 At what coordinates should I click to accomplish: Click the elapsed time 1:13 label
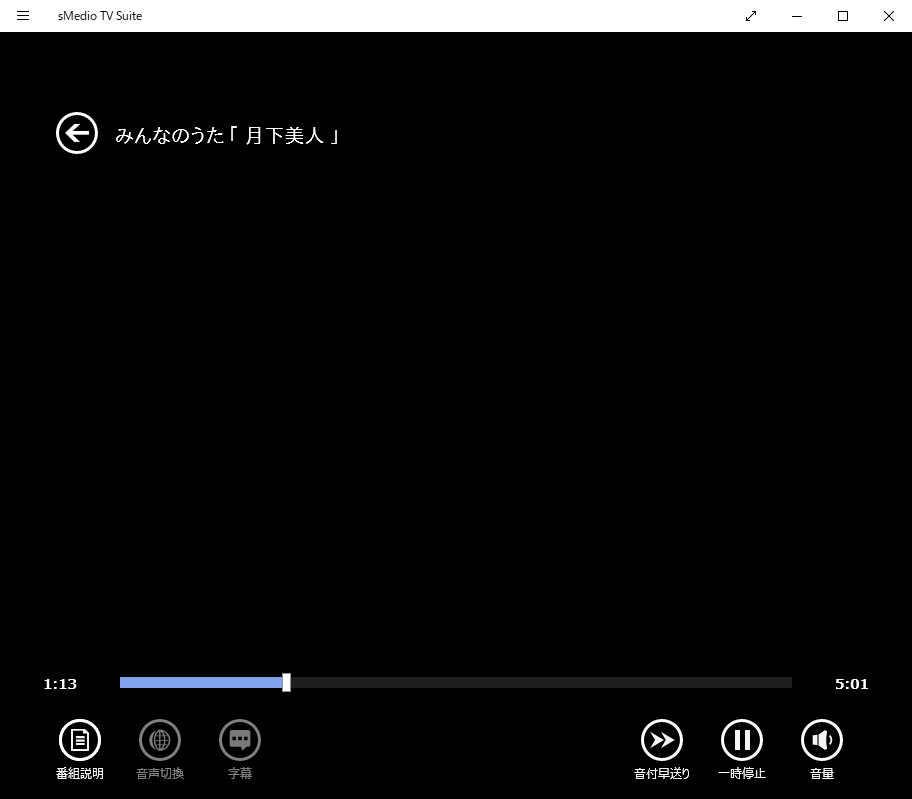60,684
